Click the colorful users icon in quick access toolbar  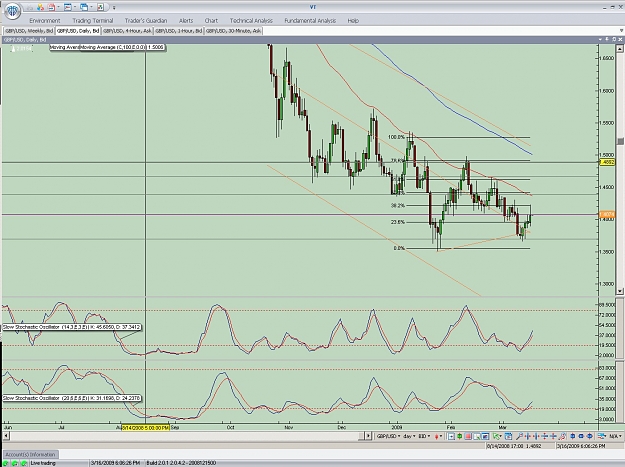tap(40, 7)
